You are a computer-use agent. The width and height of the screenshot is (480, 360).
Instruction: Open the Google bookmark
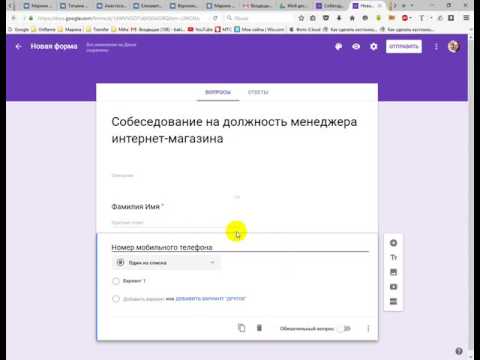pyautogui.click(x=19, y=29)
